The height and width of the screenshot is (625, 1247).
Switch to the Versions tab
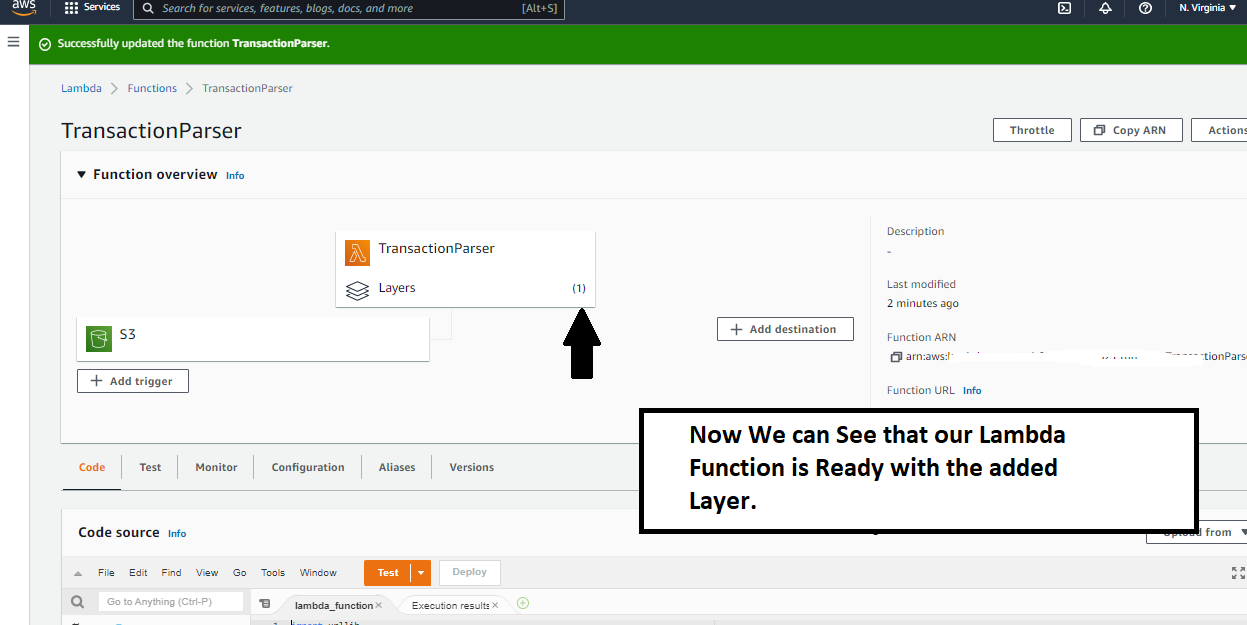(472, 467)
